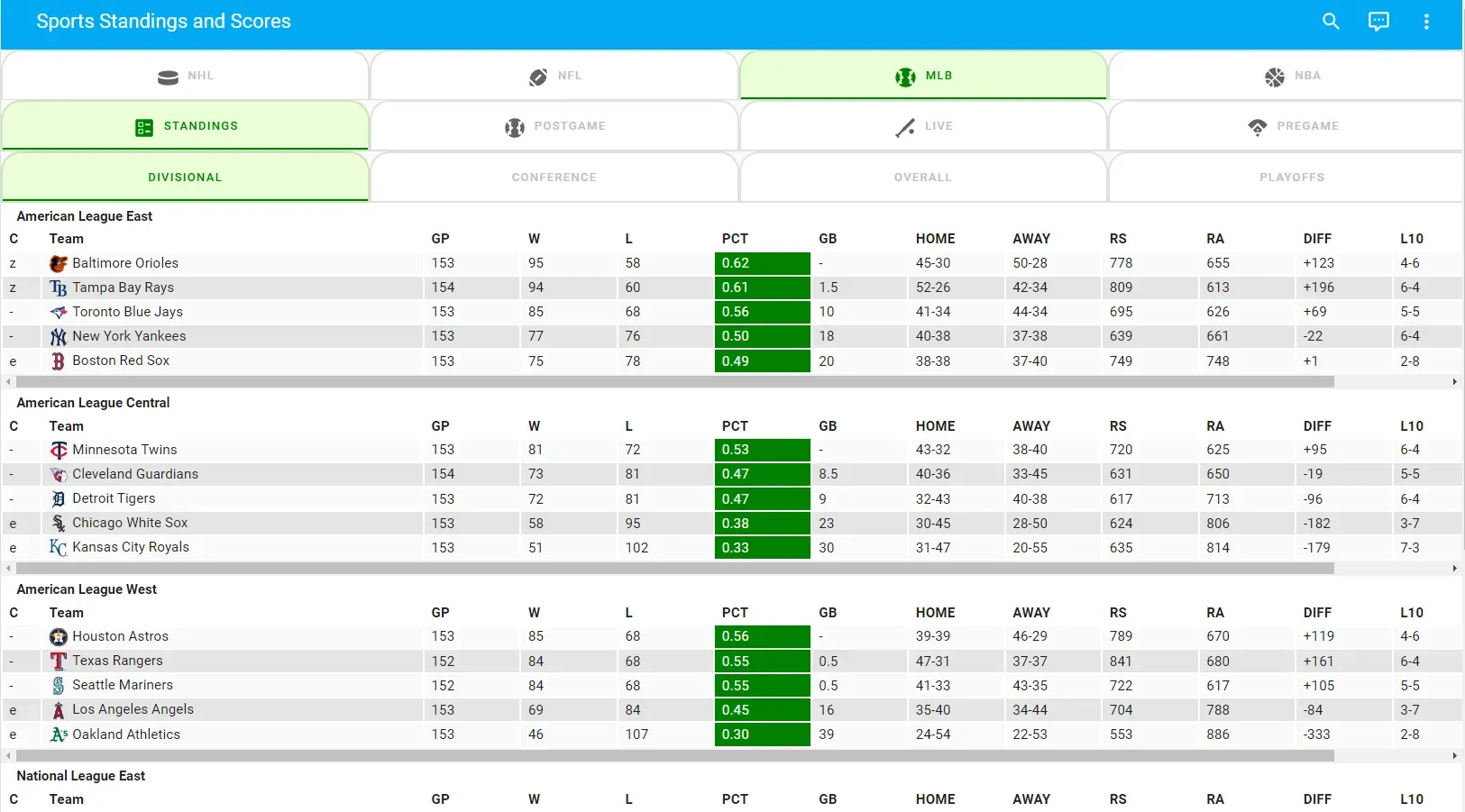This screenshot has height=812, width=1465.
Task: Switch to Overall standings view
Action: 923,178
